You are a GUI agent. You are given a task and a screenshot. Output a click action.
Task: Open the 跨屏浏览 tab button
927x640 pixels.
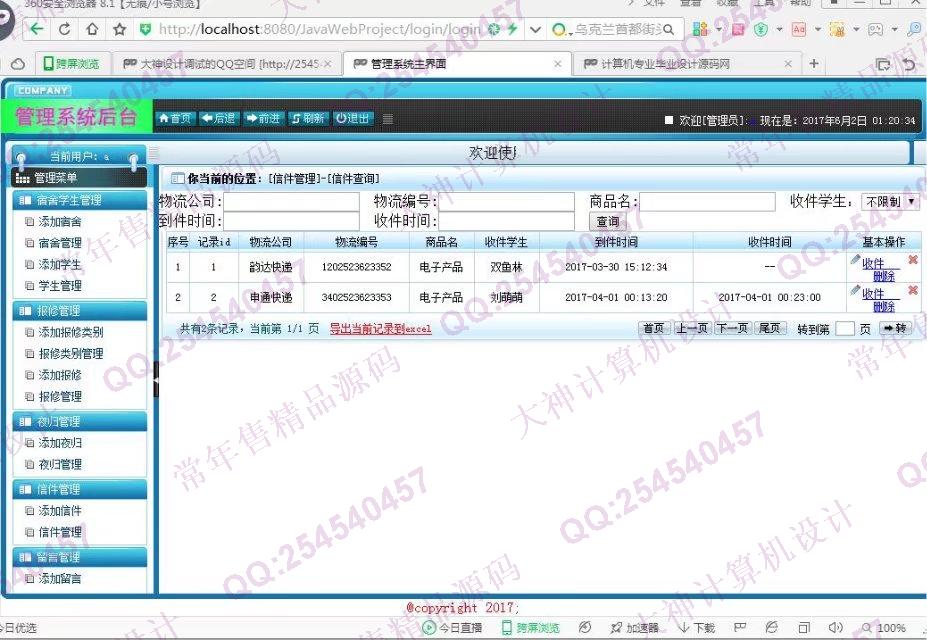coord(72,64)
